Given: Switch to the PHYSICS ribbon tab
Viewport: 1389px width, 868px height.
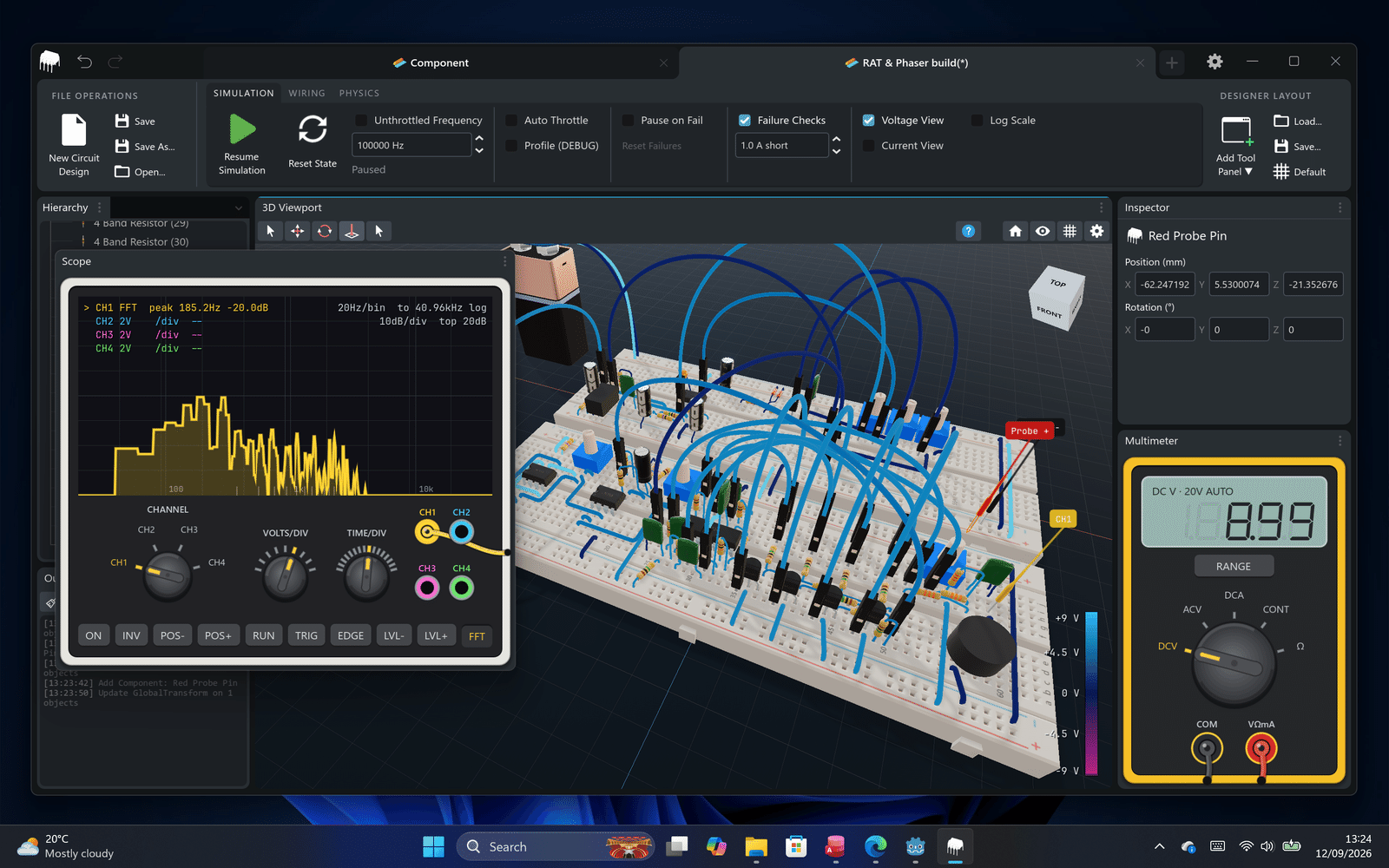Looking at the screenshot, I should (x=359, y=93).
